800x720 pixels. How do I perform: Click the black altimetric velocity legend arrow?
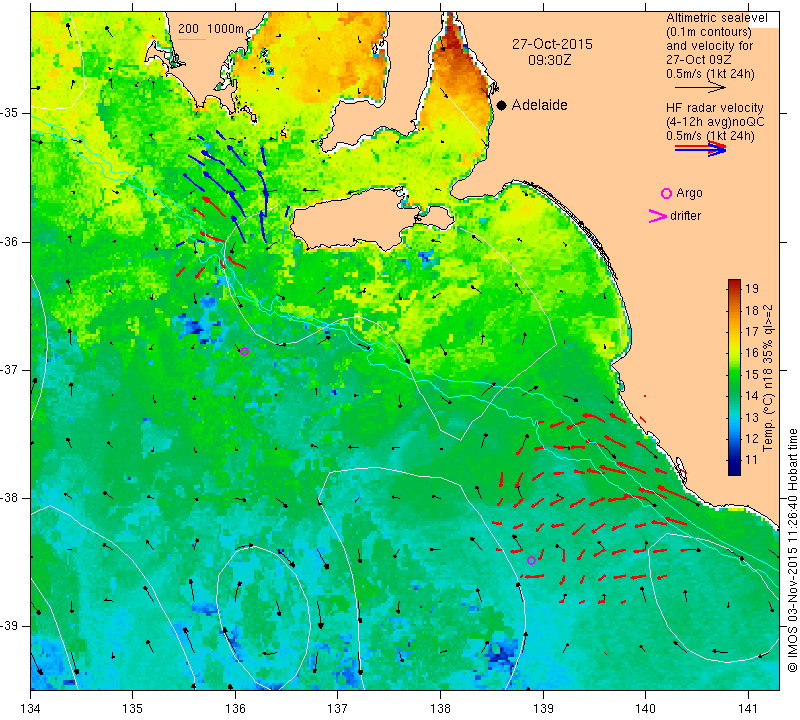(701, 87)
